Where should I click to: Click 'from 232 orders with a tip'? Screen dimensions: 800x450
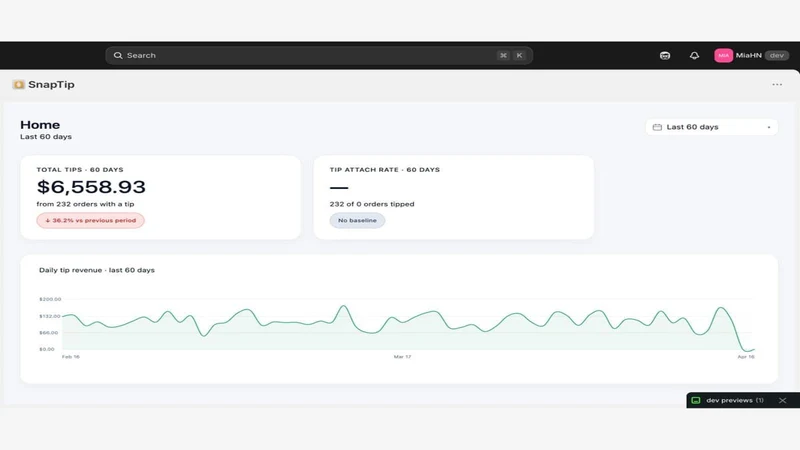(x=85, y=204)
